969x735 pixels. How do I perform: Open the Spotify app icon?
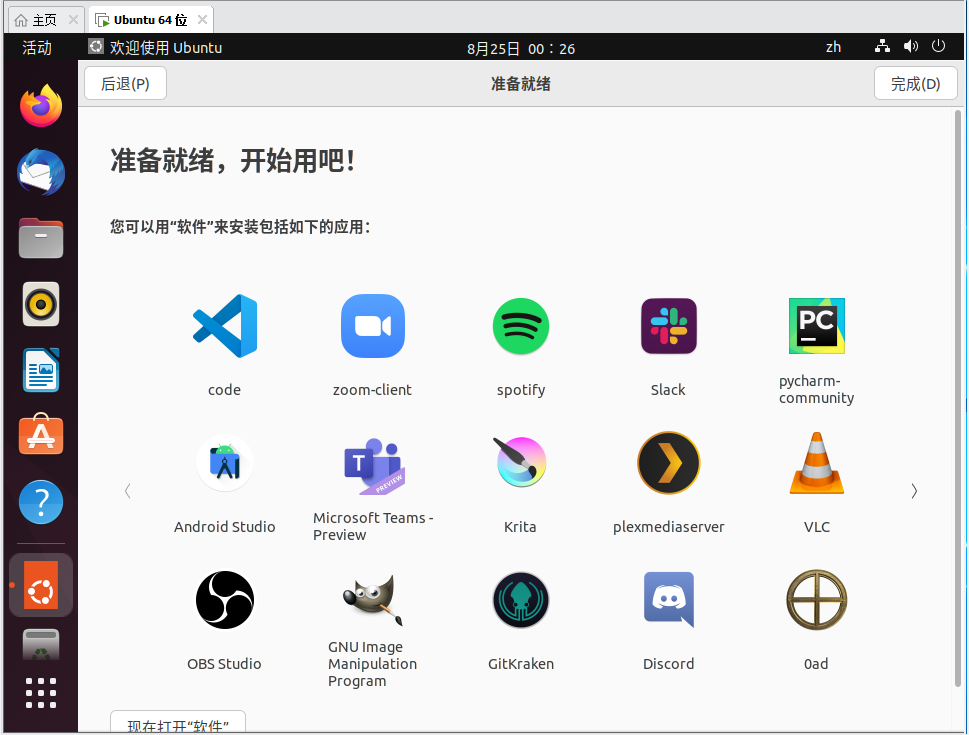[521, 326]
